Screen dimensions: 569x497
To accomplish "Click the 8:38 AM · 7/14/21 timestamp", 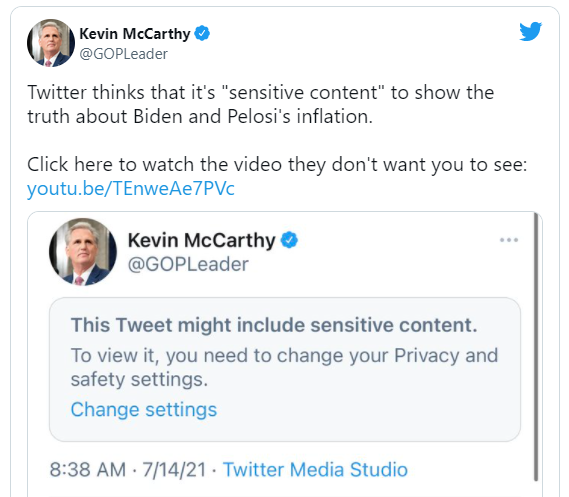I will click(128, 469).
